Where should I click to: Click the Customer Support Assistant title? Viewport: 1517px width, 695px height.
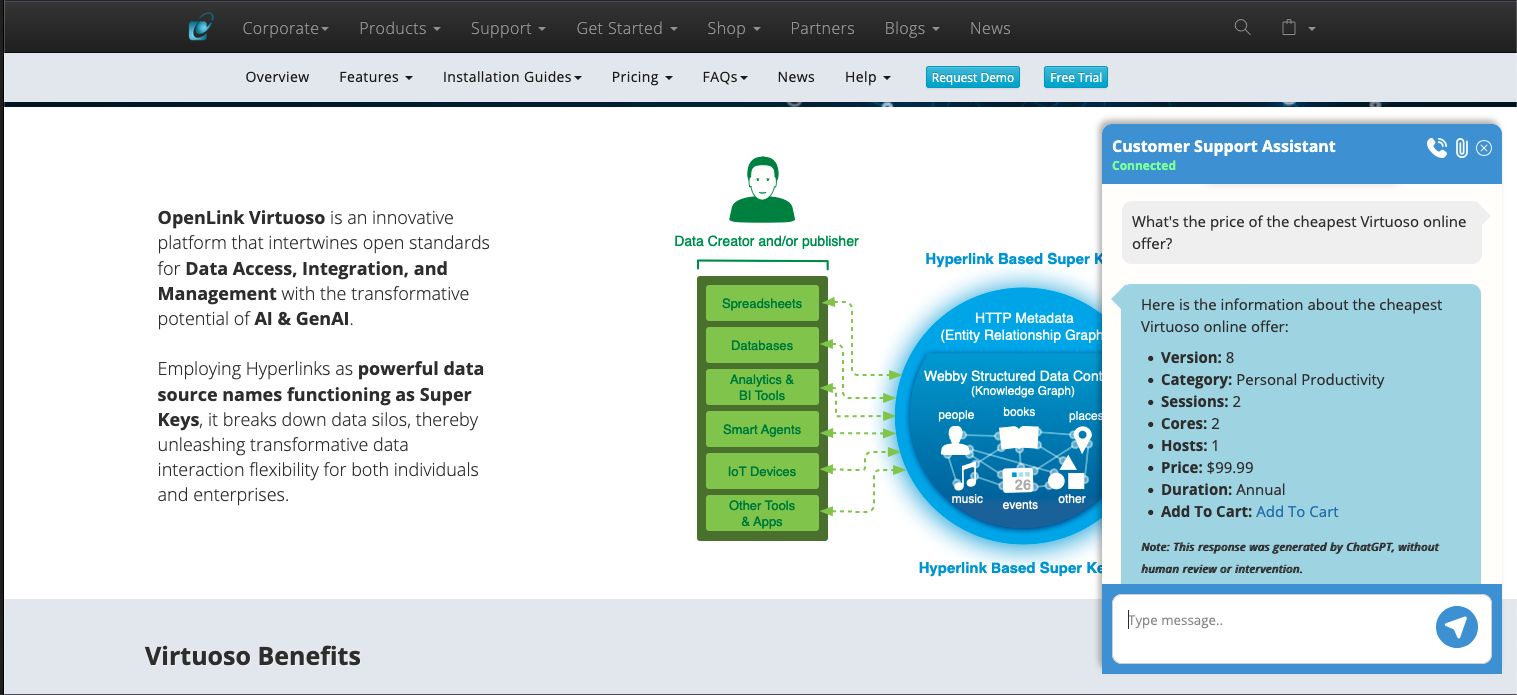coord(1224,146)
